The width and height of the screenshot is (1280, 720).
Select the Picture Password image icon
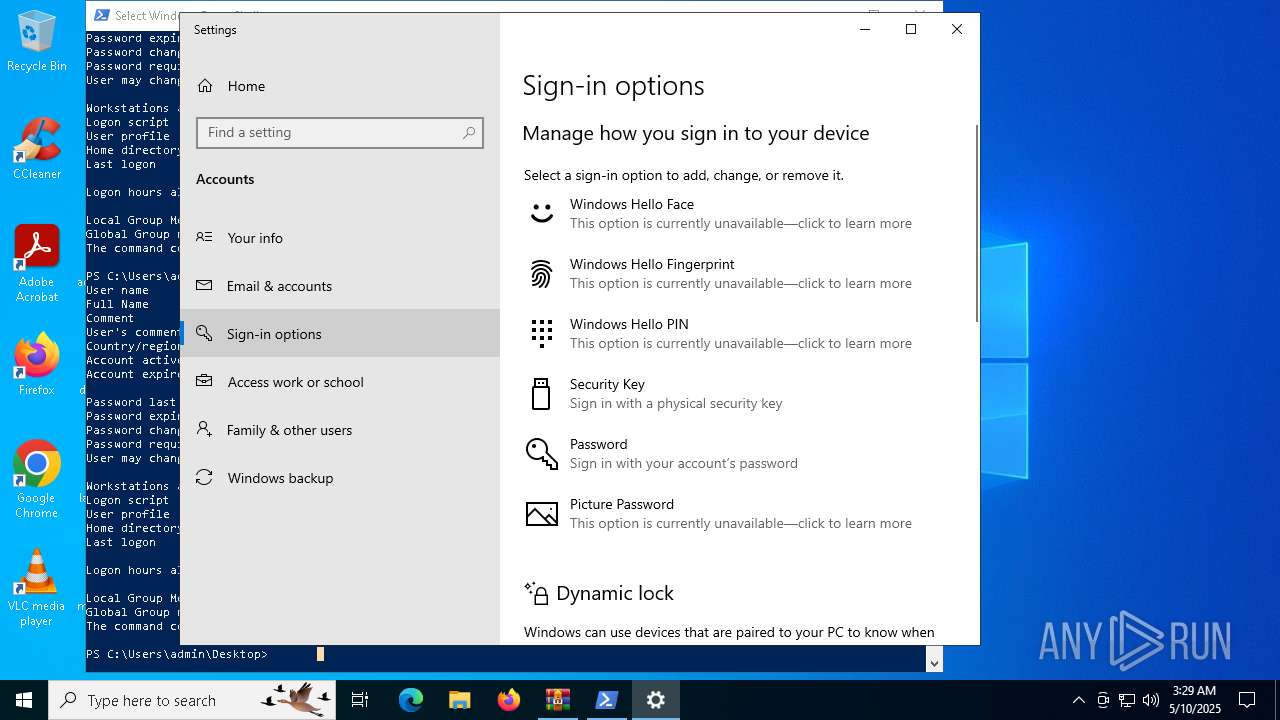[x=541, y=513]
